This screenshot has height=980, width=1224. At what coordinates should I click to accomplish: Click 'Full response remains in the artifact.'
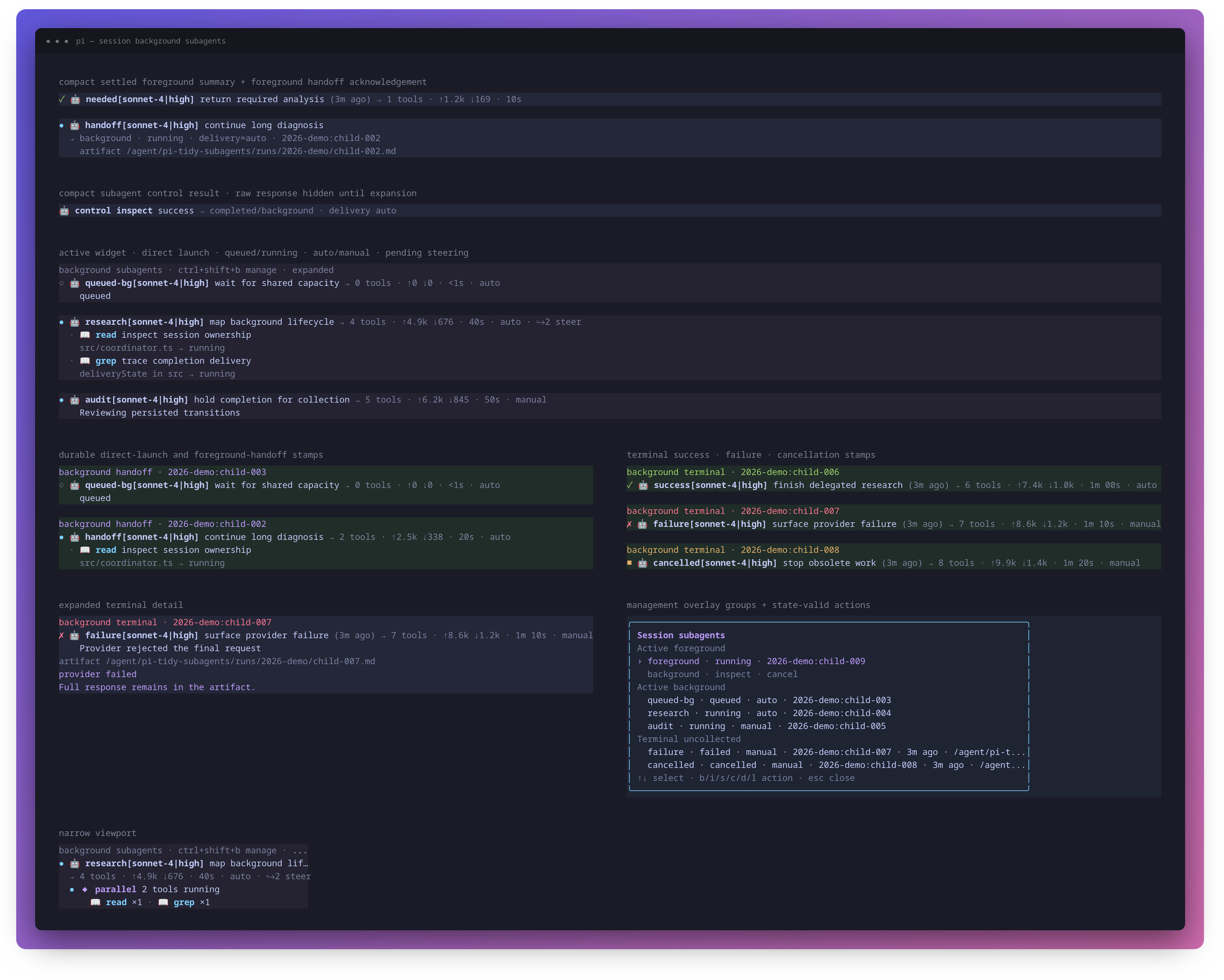pyautogui.click(x=157, y=688)
